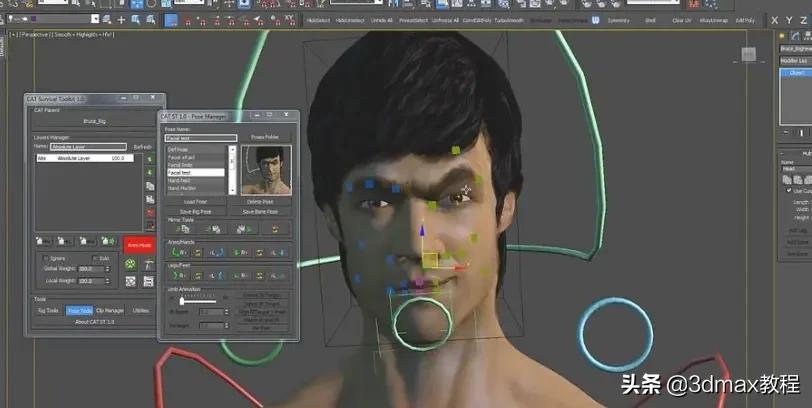Click the Y axis constraint button
Screen dimensions: 812x408
(789, 20)
